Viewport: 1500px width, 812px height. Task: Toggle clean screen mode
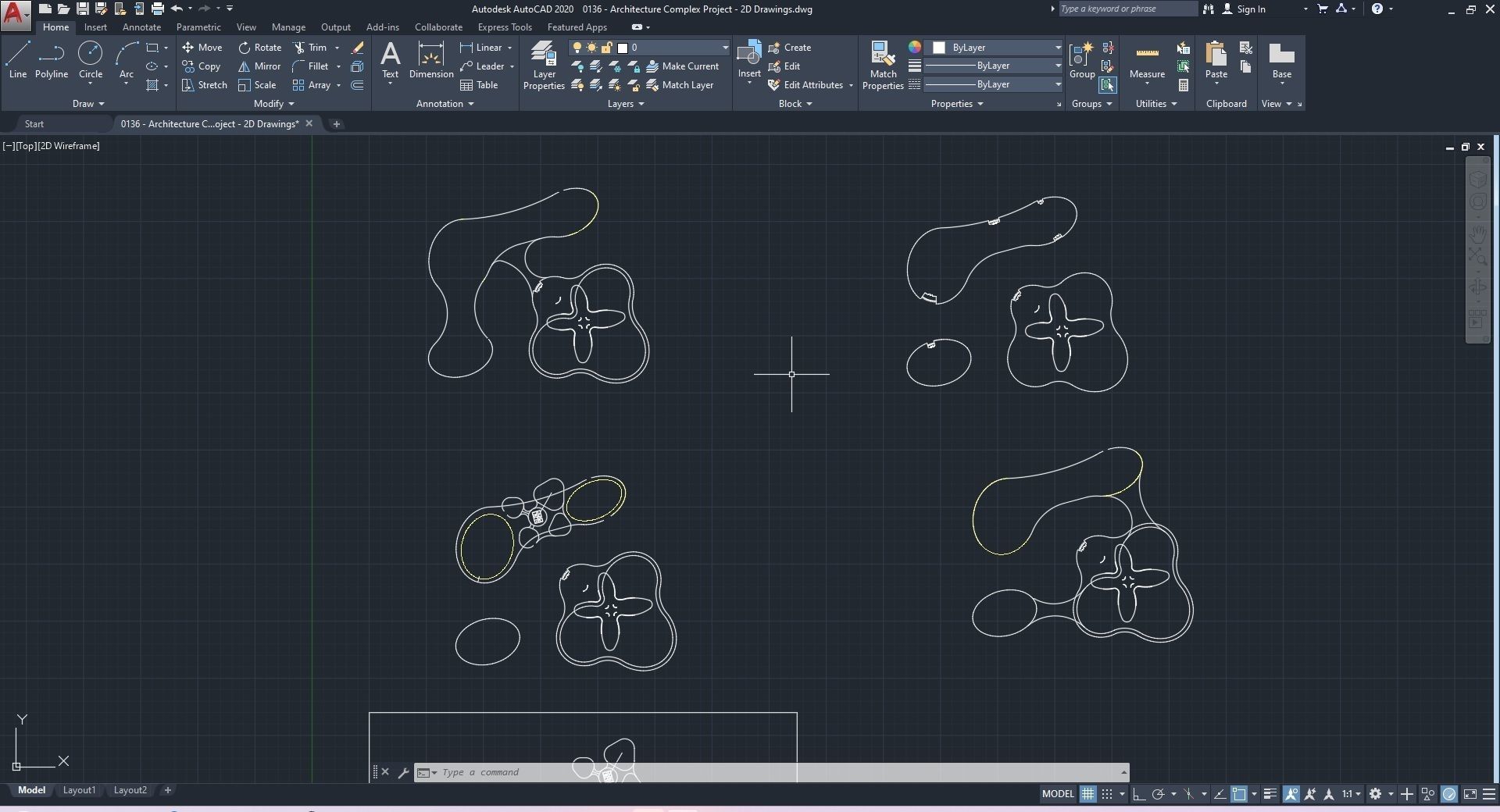click(x=1470, y=794)
